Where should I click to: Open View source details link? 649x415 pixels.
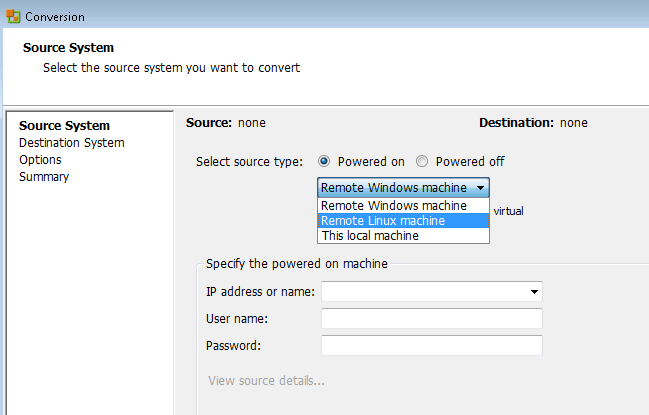[x=266, y=380]
